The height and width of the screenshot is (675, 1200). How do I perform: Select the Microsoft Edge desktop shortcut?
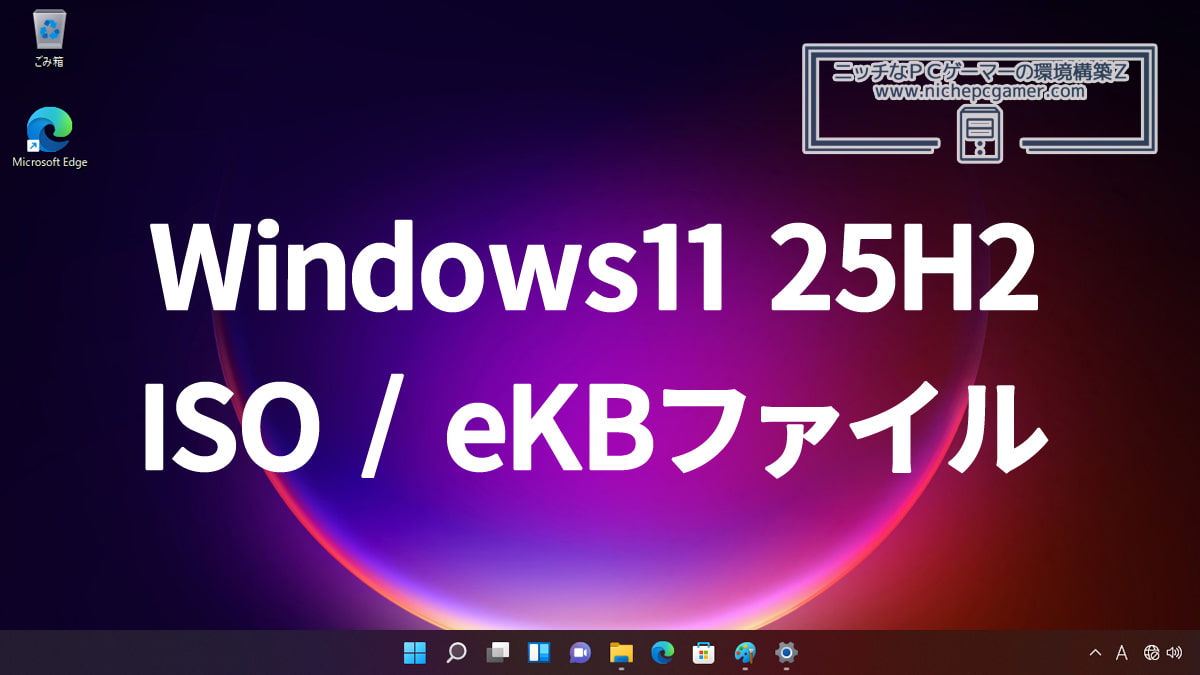pyautogui.click(x=49, y=138)
